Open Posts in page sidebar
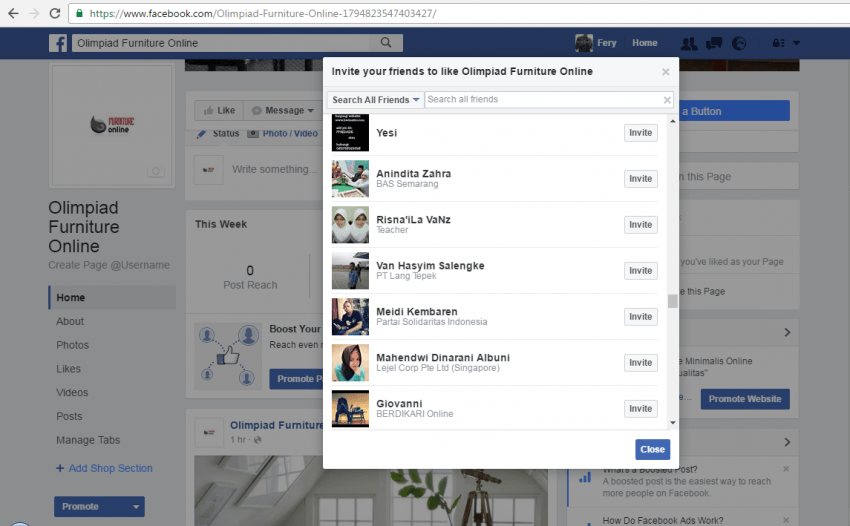 (69, 416)
